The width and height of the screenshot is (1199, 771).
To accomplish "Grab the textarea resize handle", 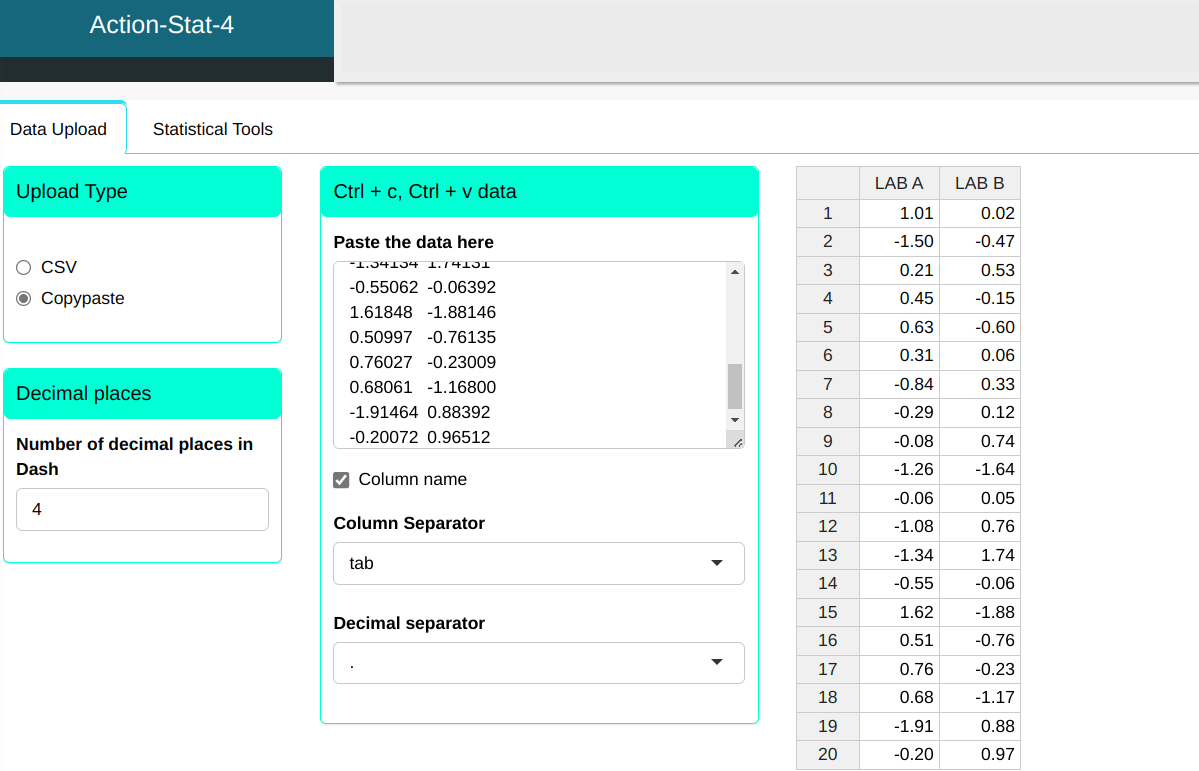I will [x=738, y=442].
